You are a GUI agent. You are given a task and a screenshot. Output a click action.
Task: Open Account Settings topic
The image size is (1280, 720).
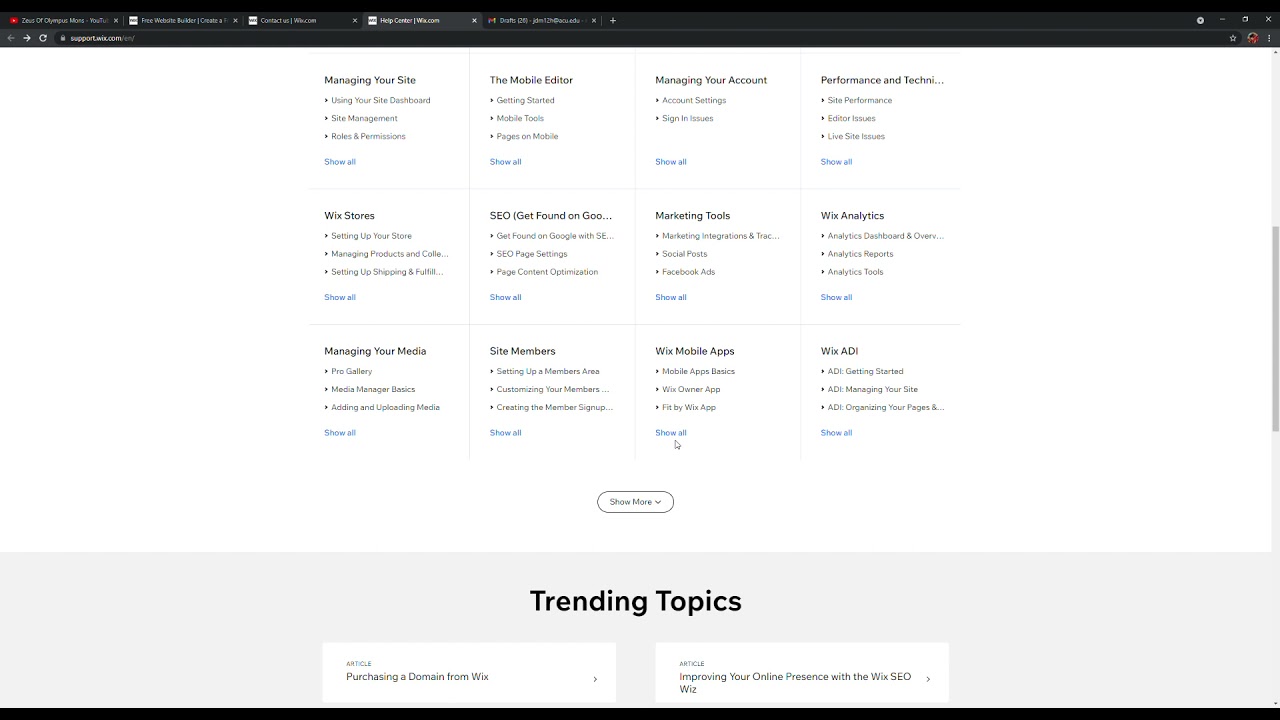tap(694, 100)
